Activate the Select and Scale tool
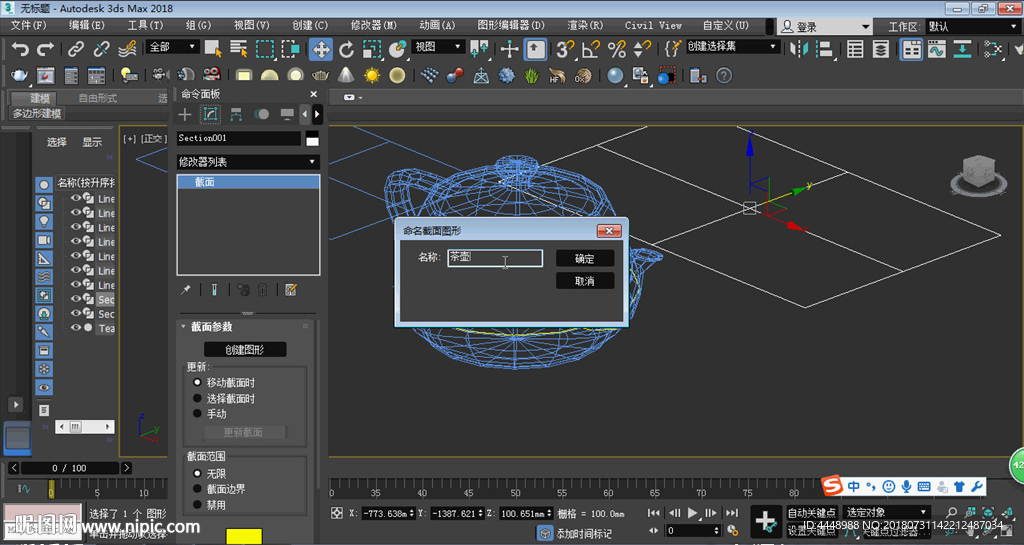Screen dimensions: 1024x545 372,49
